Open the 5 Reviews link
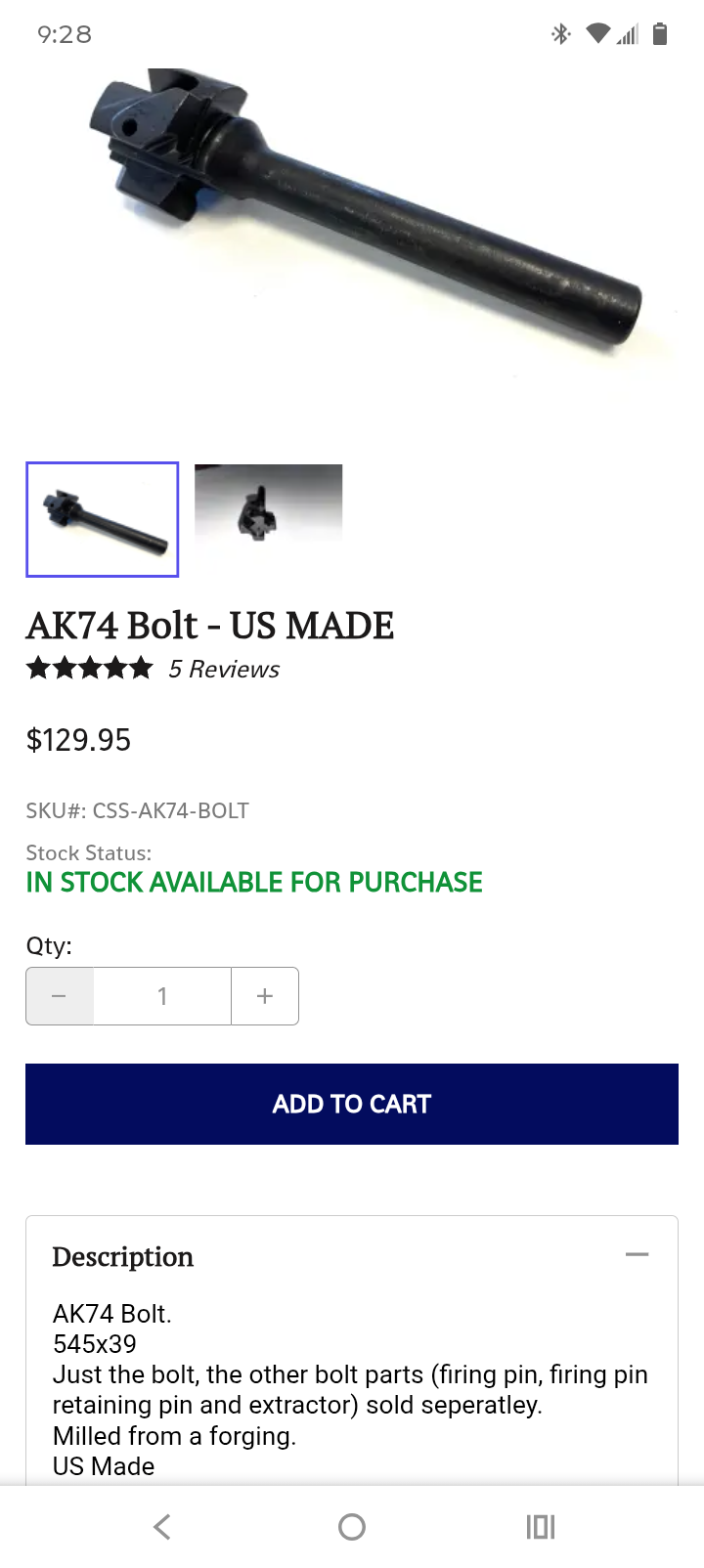 click(x=224, y=670)
